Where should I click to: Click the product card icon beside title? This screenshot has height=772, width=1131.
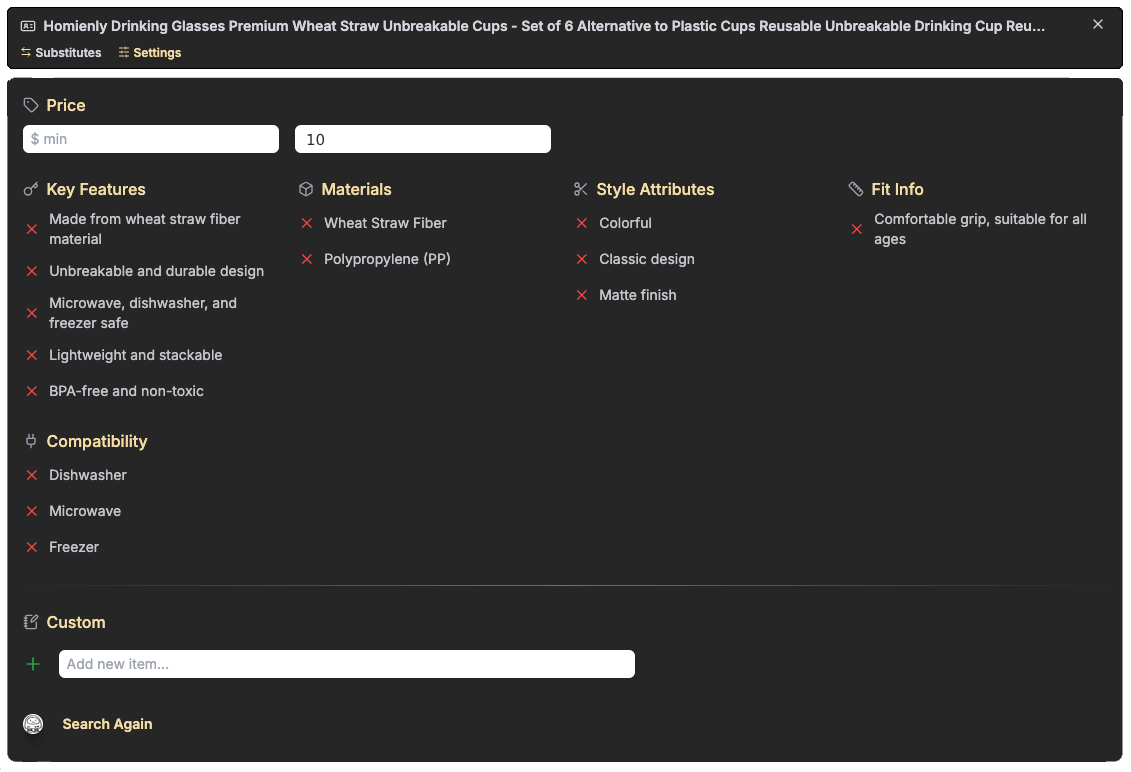pyautogui.click(x=28, y=26)
